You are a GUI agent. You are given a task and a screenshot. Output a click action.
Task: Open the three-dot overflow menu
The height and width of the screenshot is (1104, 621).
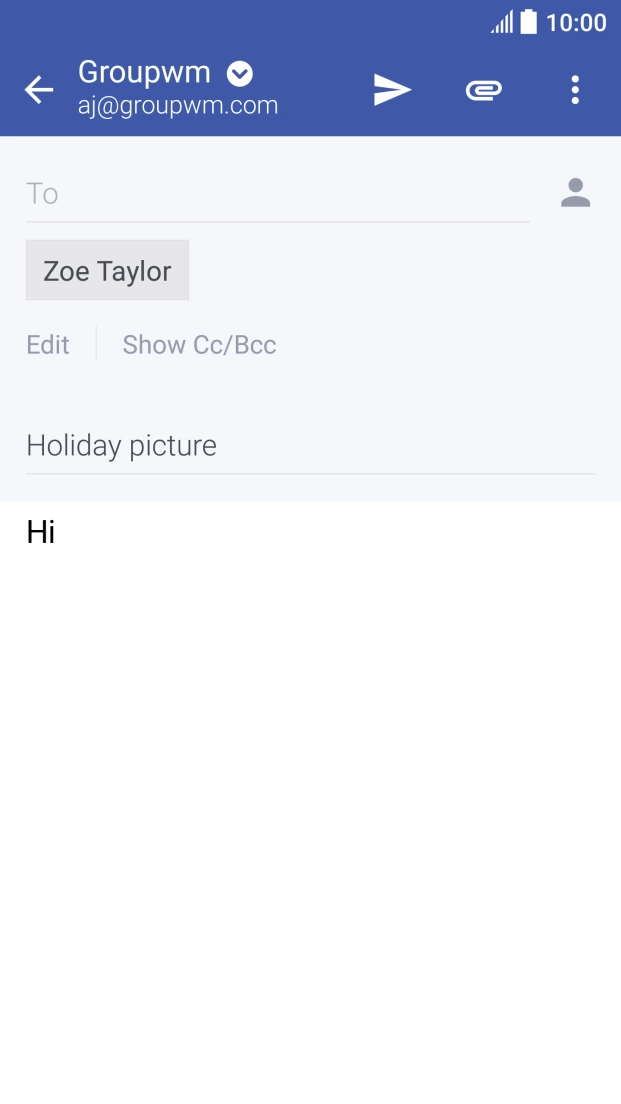tap(575, 89)
